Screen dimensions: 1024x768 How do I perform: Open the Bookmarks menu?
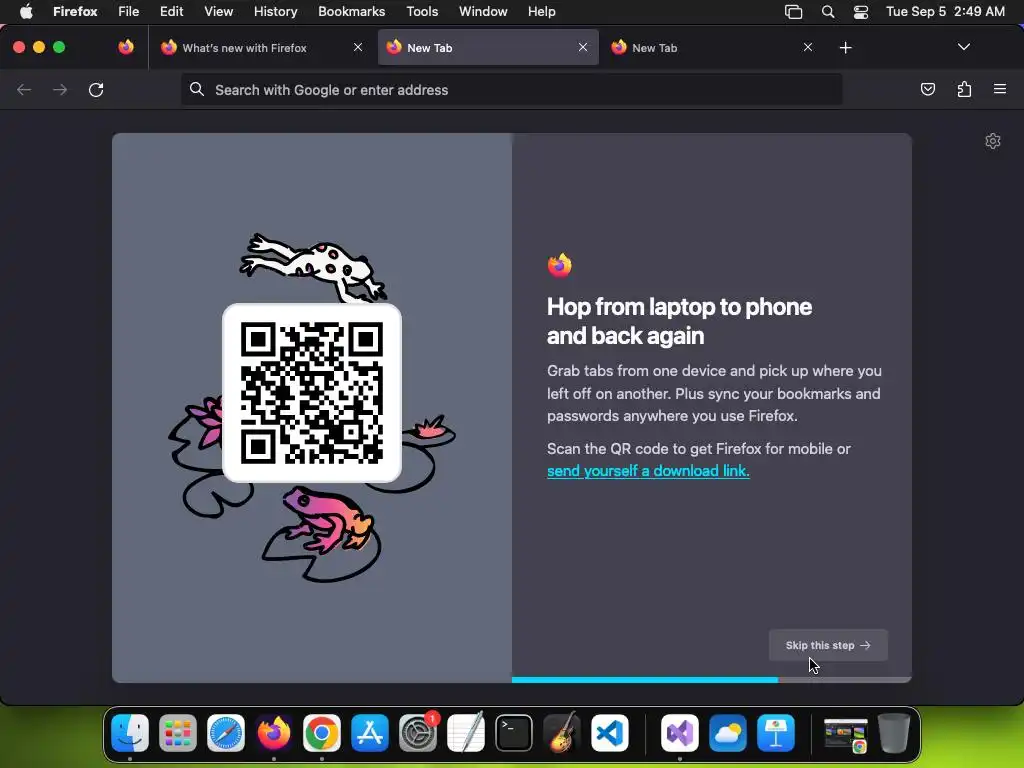(351, 11)
